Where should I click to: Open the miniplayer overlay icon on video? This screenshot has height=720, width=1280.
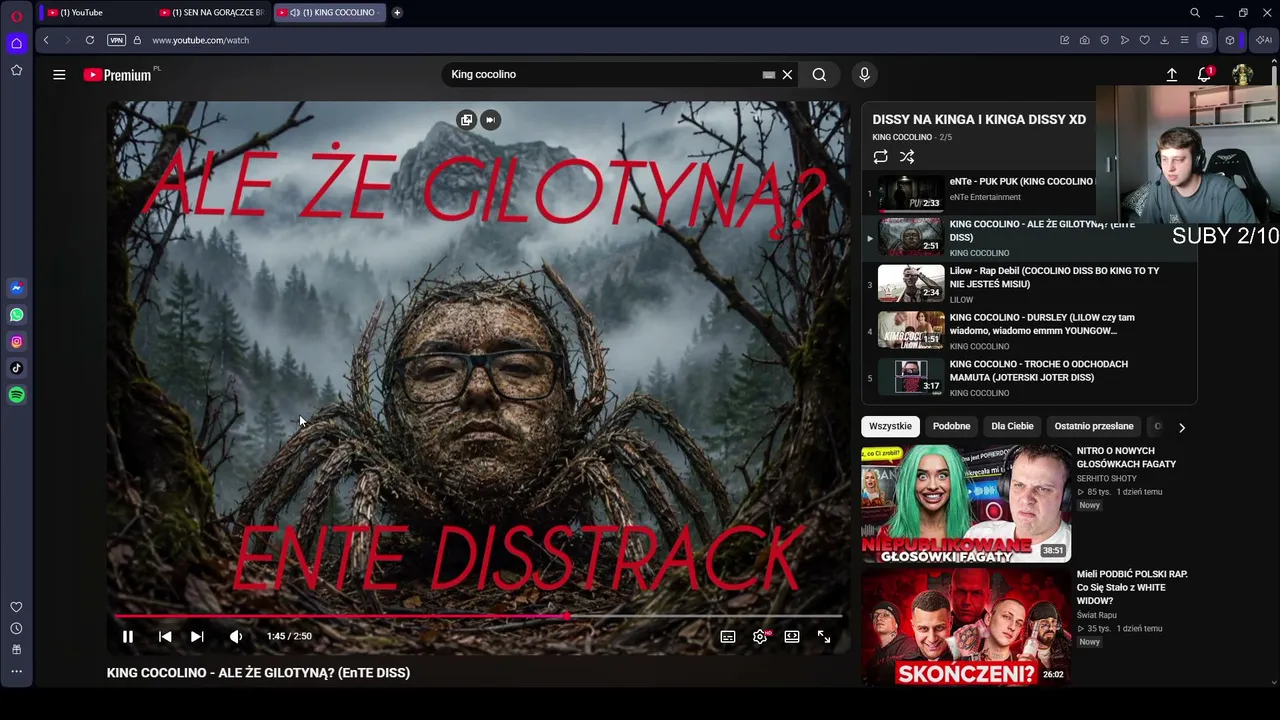pyautogui.click(x=466, y=120)
